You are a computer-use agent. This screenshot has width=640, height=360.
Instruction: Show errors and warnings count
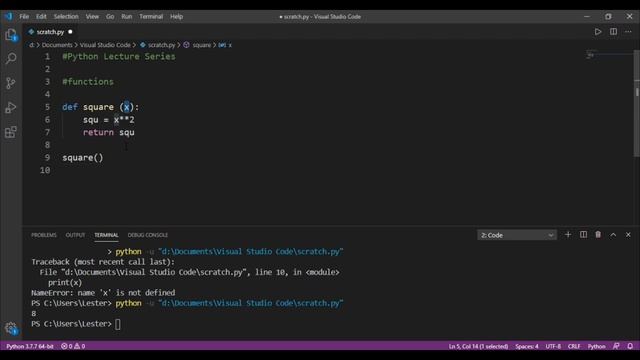pyautogui.click(x=73, y=346)
